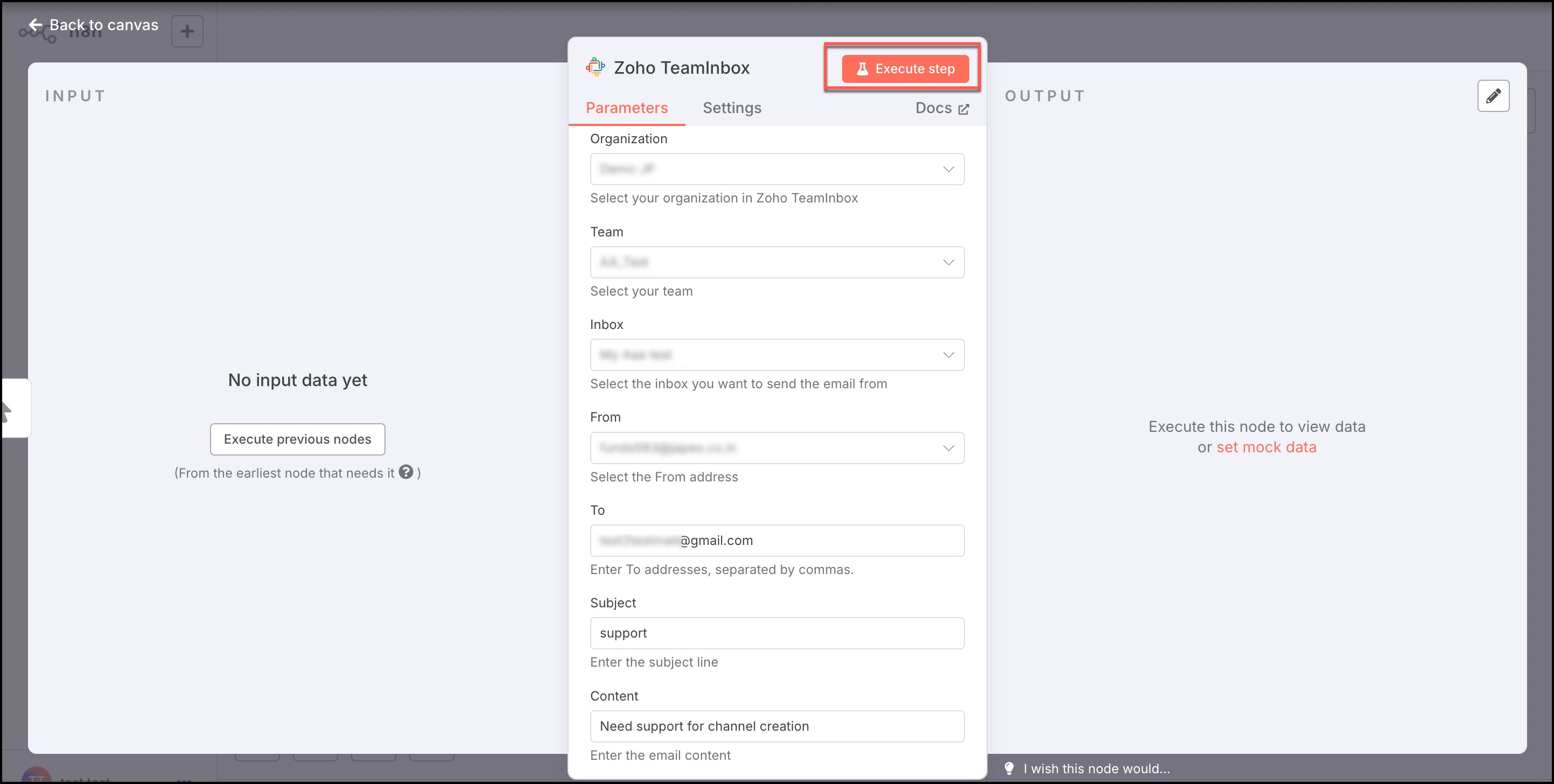Click the Subject field containing support

click(776, 633)
